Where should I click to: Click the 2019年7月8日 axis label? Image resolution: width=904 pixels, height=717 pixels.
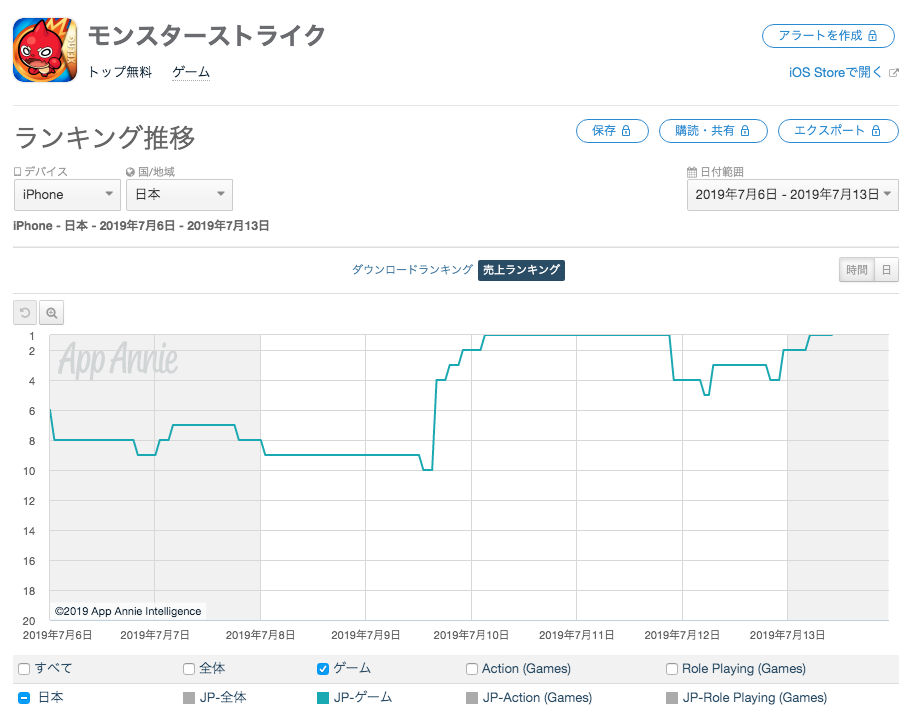pos(260,635)
